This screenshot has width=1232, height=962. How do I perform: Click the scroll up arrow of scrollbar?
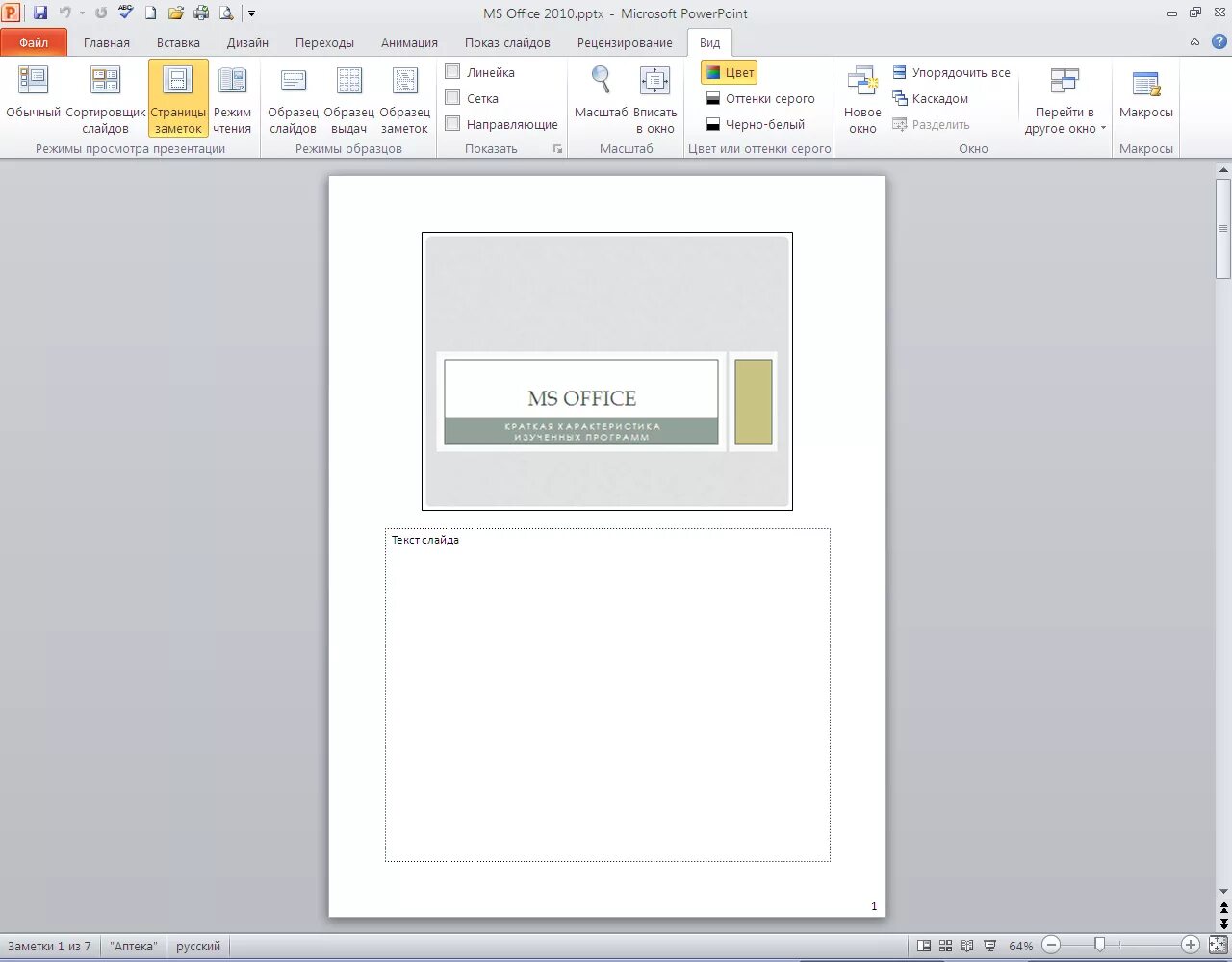pos(1223,169)
